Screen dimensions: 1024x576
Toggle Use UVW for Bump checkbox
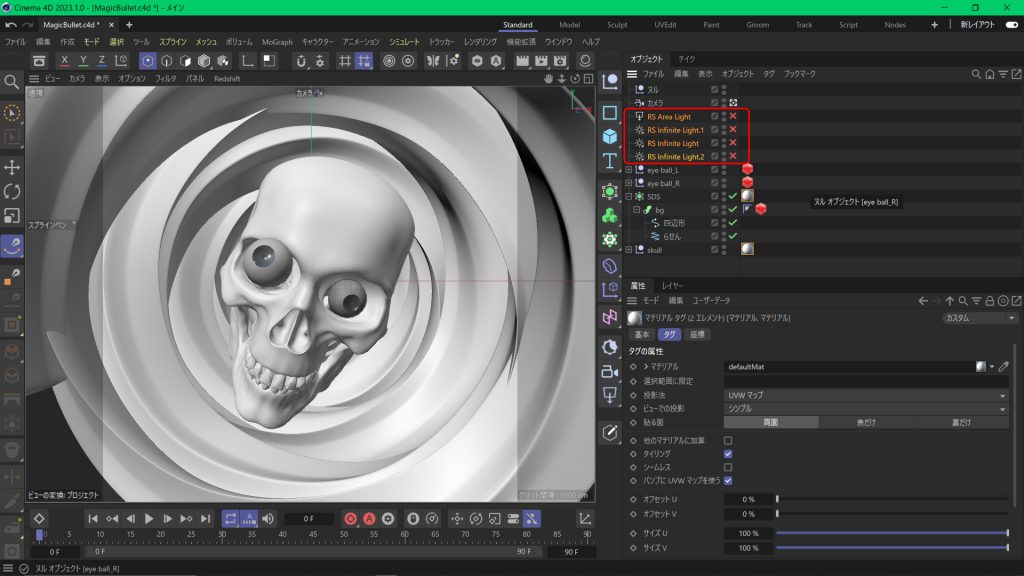(728, 481)
